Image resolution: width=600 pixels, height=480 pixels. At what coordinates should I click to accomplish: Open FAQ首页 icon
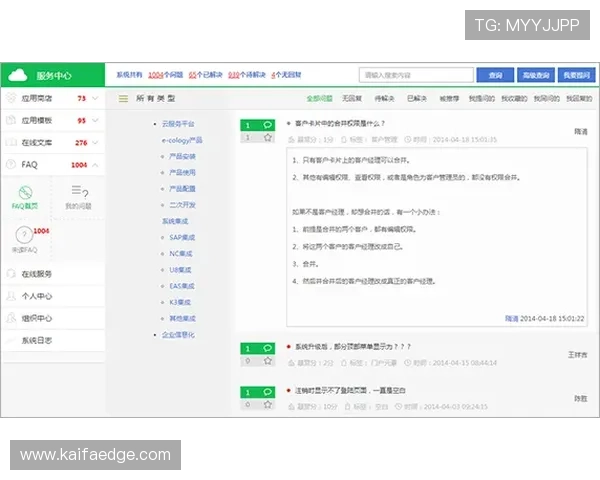pyautogui.click(x=25, y=192)
